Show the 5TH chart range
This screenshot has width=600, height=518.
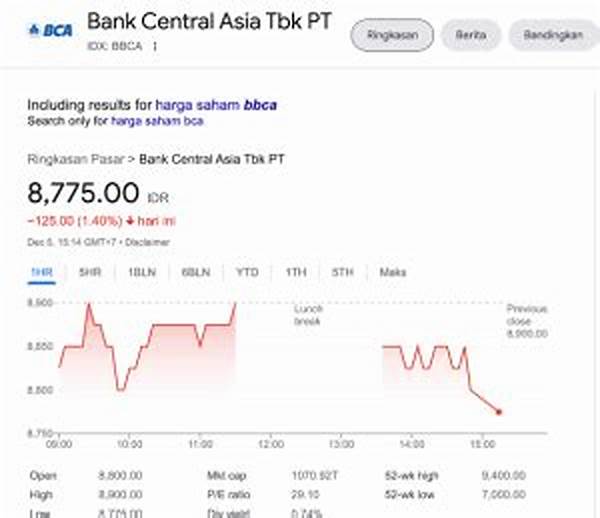(x=343, y=272)
